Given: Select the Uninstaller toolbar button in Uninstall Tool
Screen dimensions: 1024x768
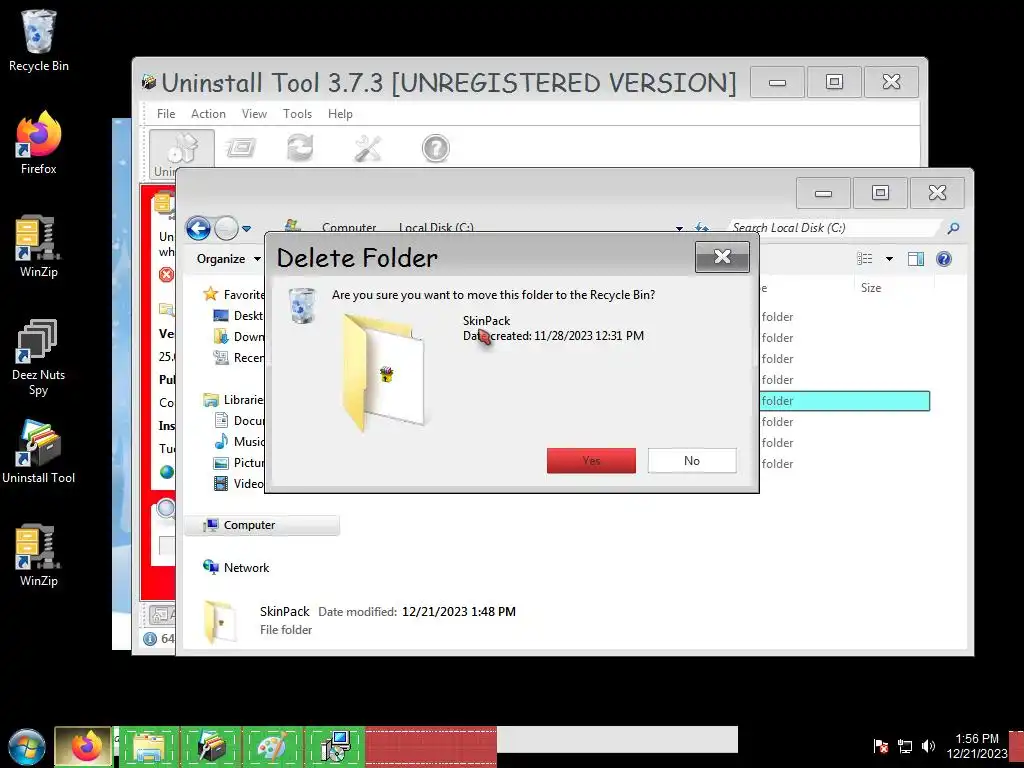Looking at the screenshot, I should click(182, 154).
